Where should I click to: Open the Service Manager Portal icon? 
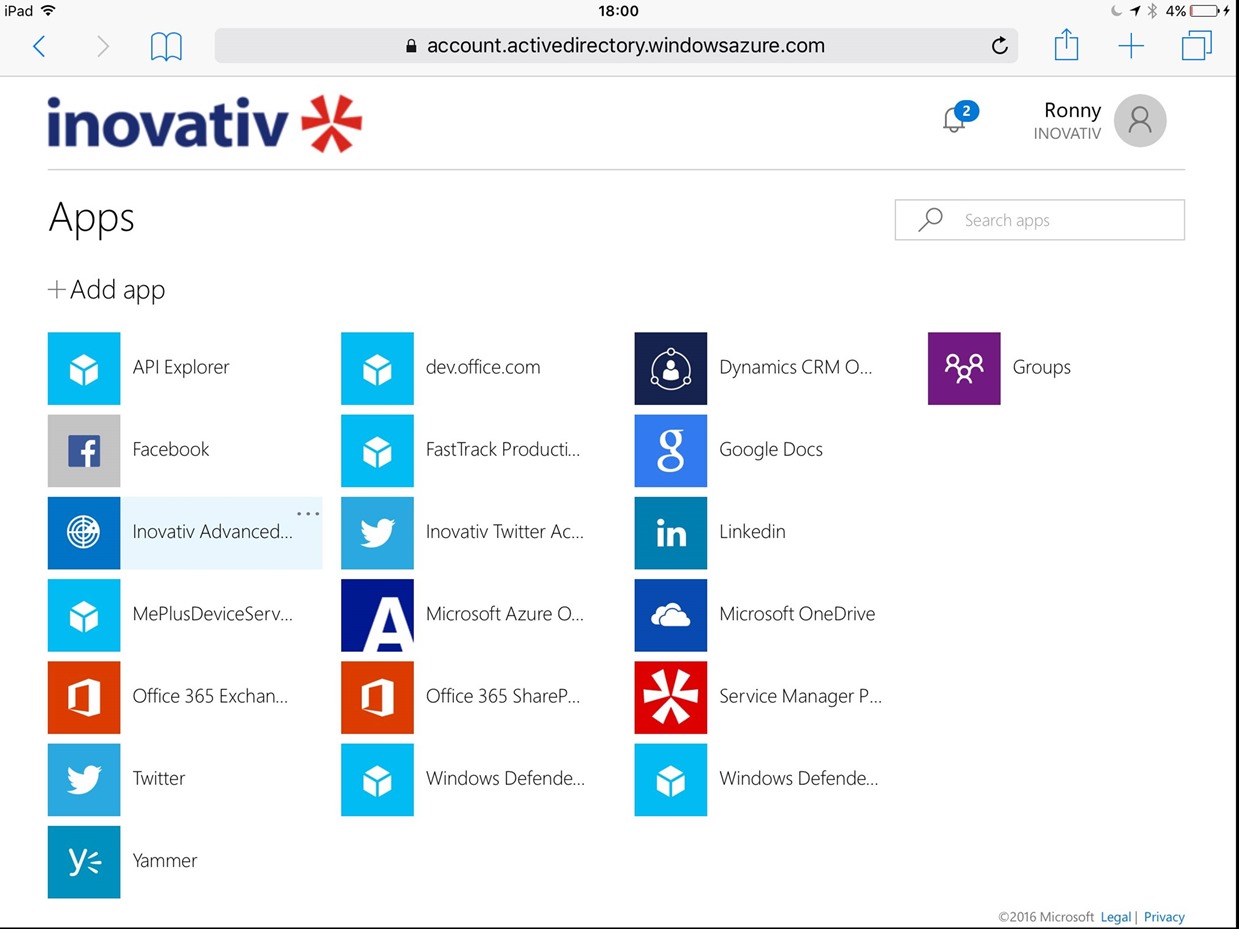(670, 697)
